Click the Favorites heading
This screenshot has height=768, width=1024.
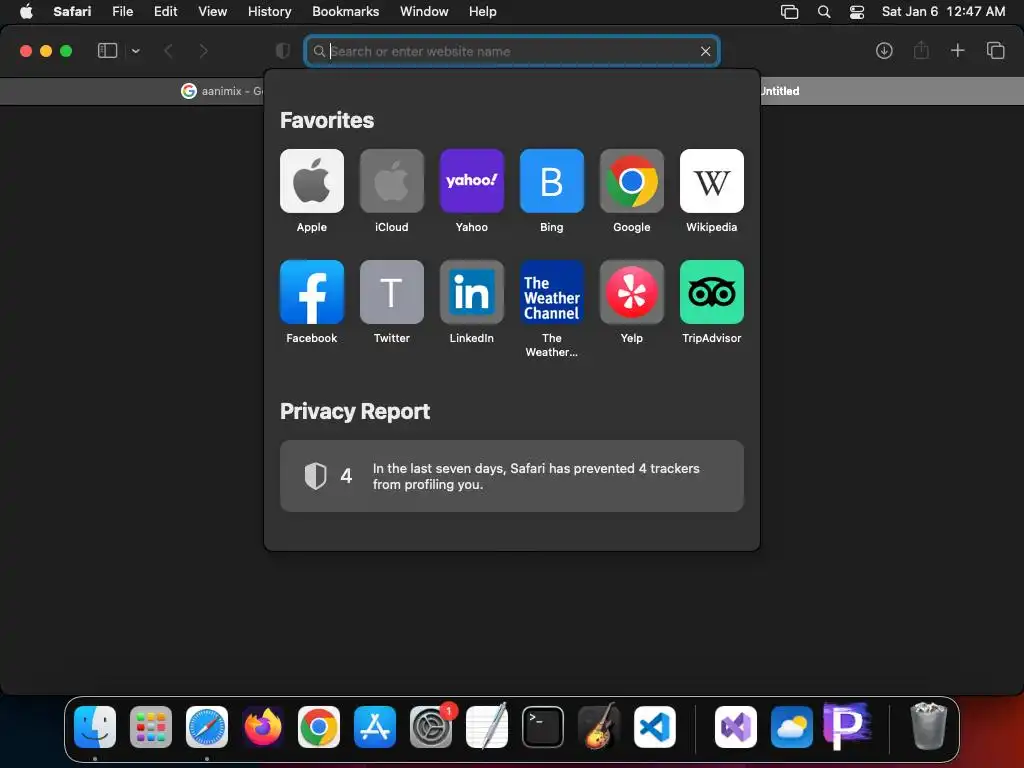(x=327, y=120)
